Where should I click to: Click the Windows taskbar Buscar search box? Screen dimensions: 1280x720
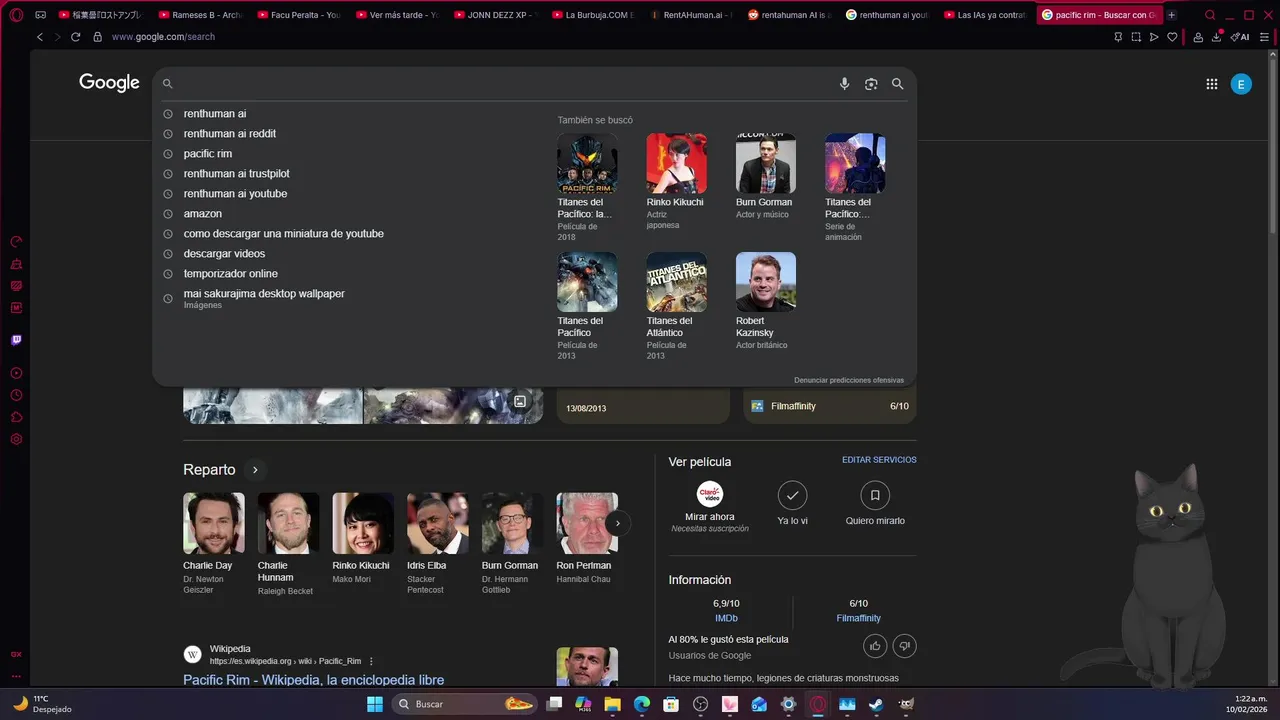[x=464, y=704]
